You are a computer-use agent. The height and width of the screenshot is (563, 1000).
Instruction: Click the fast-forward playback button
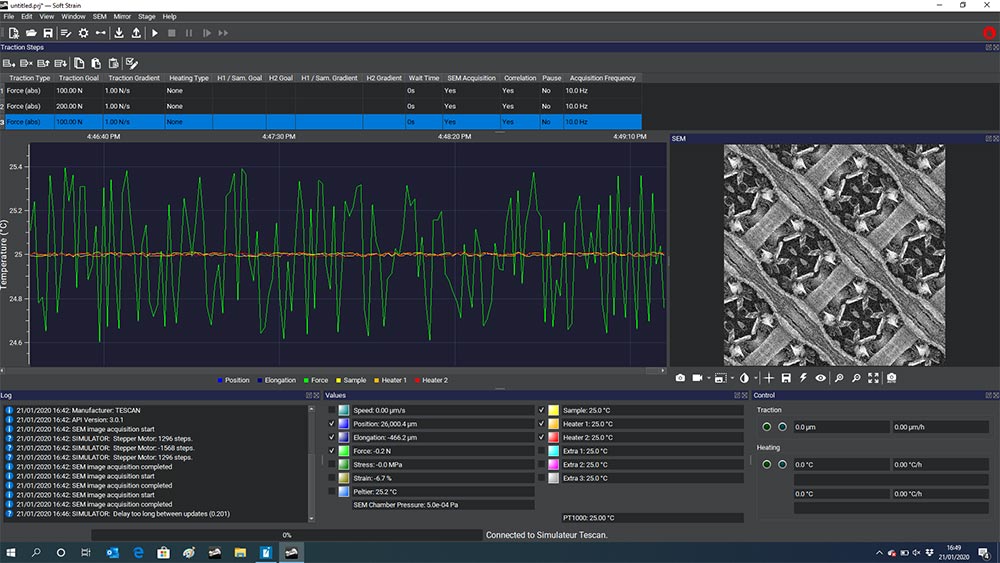click(x=223, y=33)
